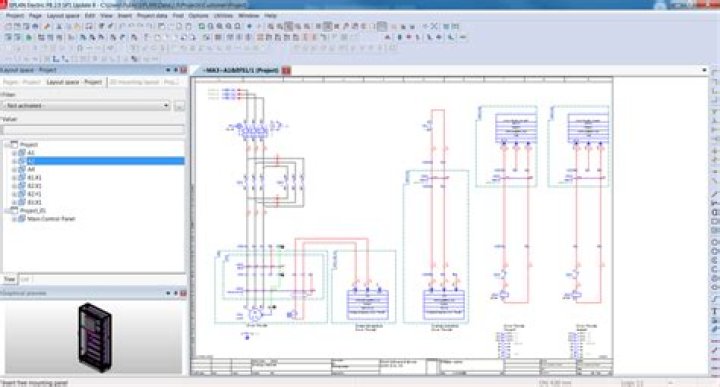
Task: Click the Logic 1:1 status bar entry
Action: tap(631, 382)
